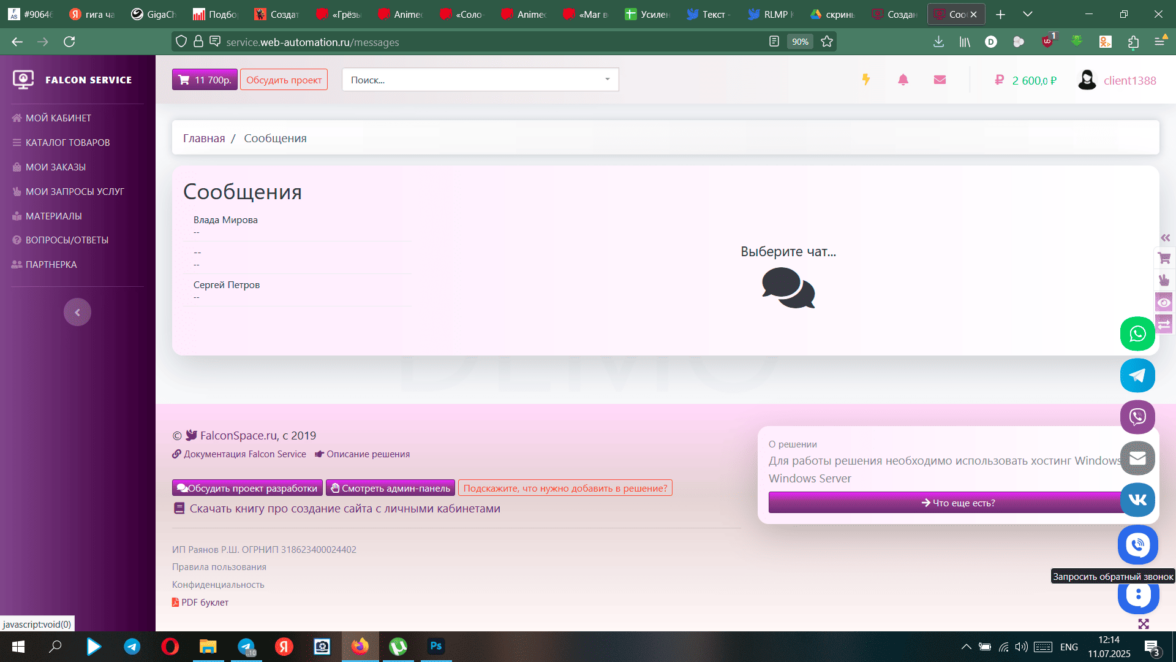Open Firefox downloads icon

point(938,42)
